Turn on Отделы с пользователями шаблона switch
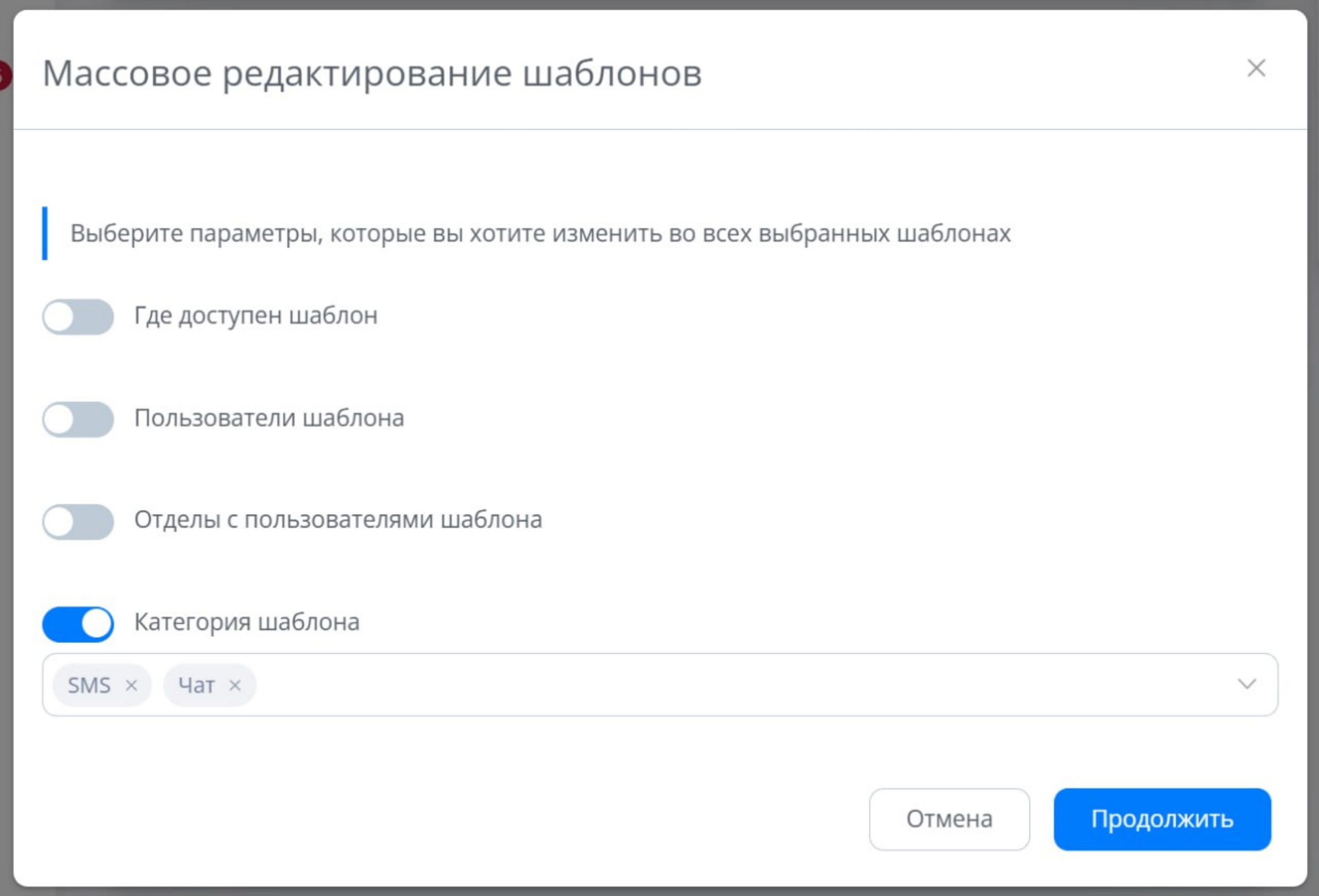Screen dimensions: 1319x896 [78, 521]
